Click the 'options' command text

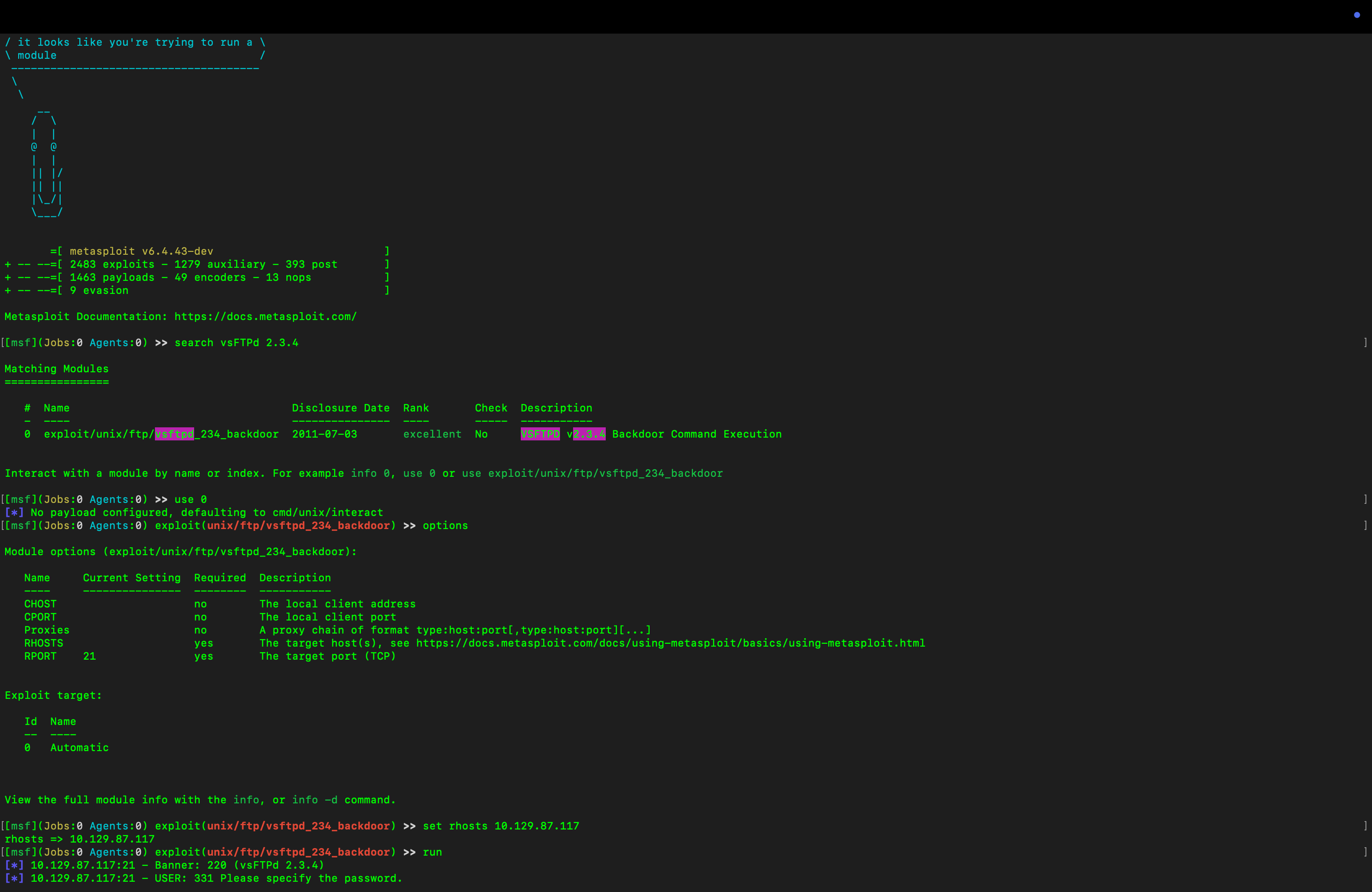(446, 525)
